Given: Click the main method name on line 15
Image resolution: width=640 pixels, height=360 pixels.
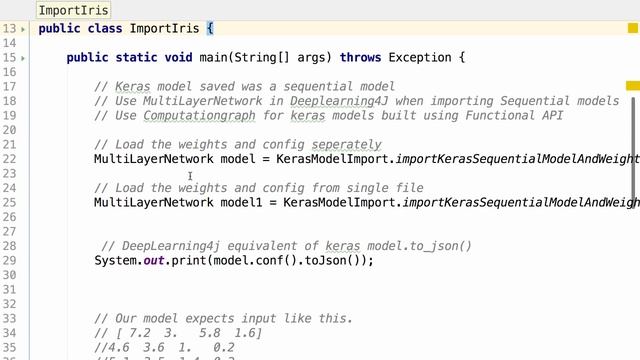Looking at the screenshot, I should point(213,58).
